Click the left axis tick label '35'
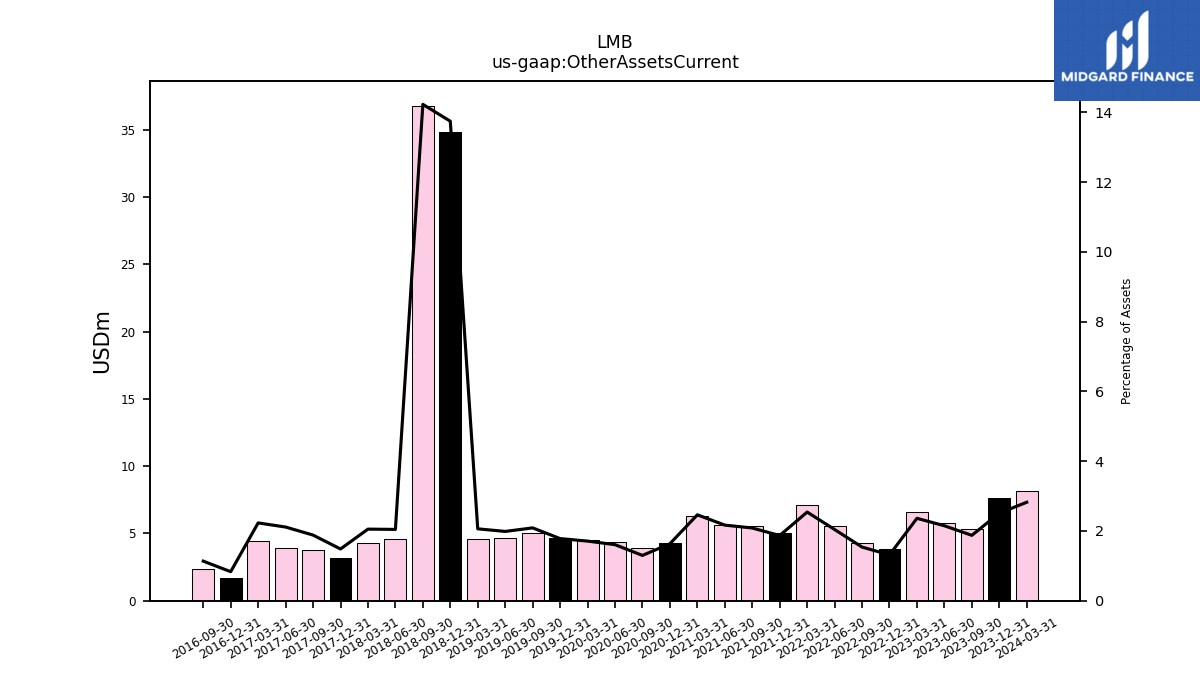Viewport: 1200px width, 675px height. point(128,131)
